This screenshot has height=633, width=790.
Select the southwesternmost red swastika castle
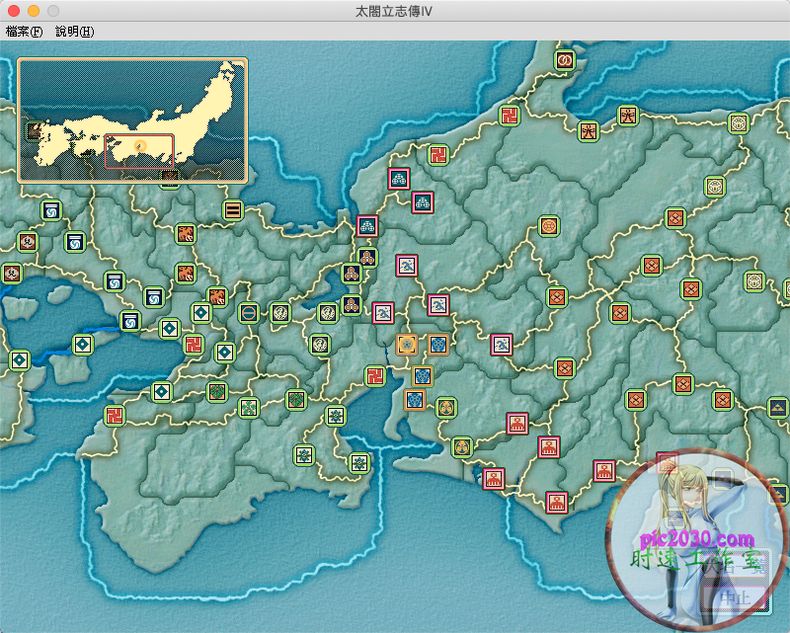click(x=115, y=415)
